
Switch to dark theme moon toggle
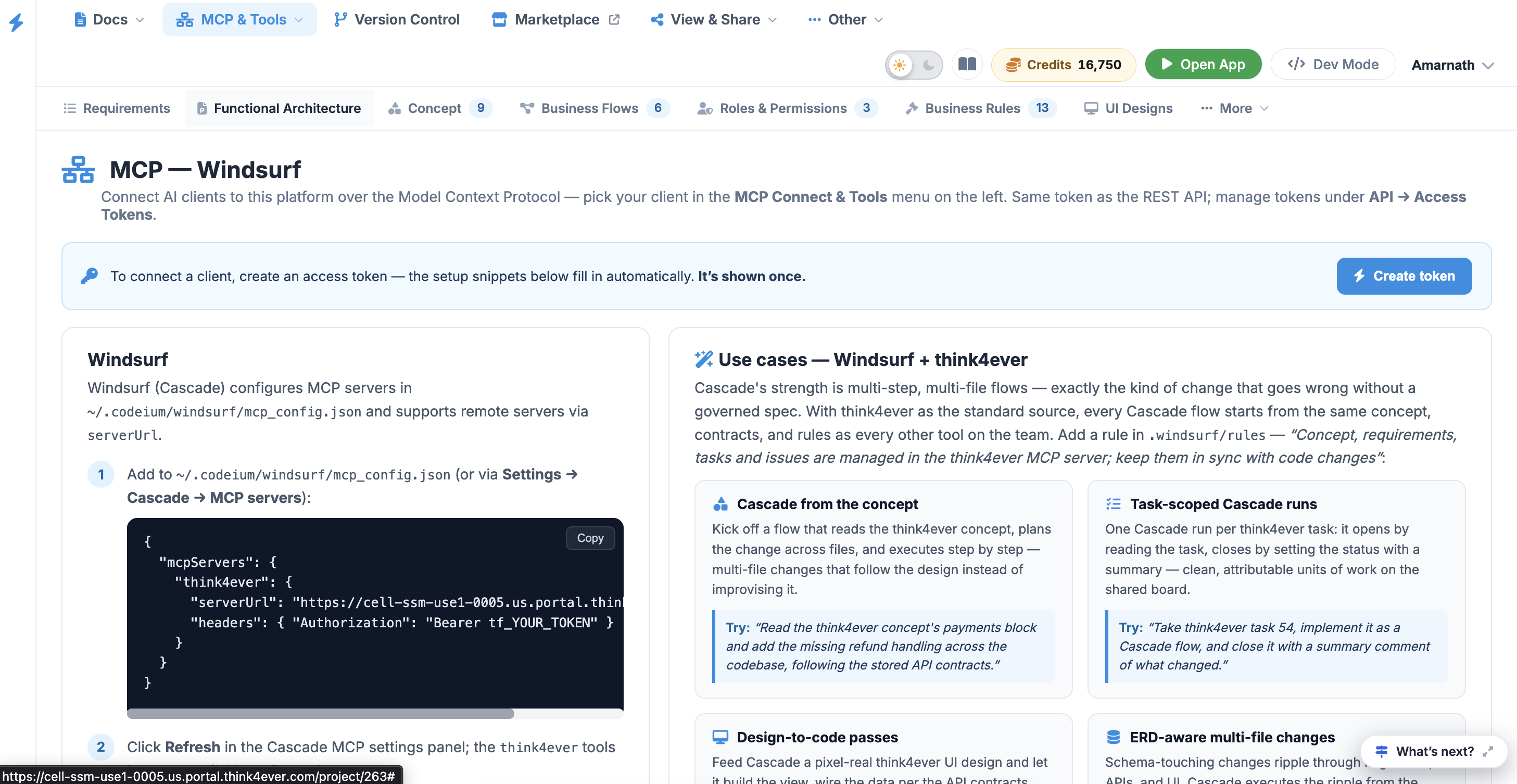tap(928, 65)
